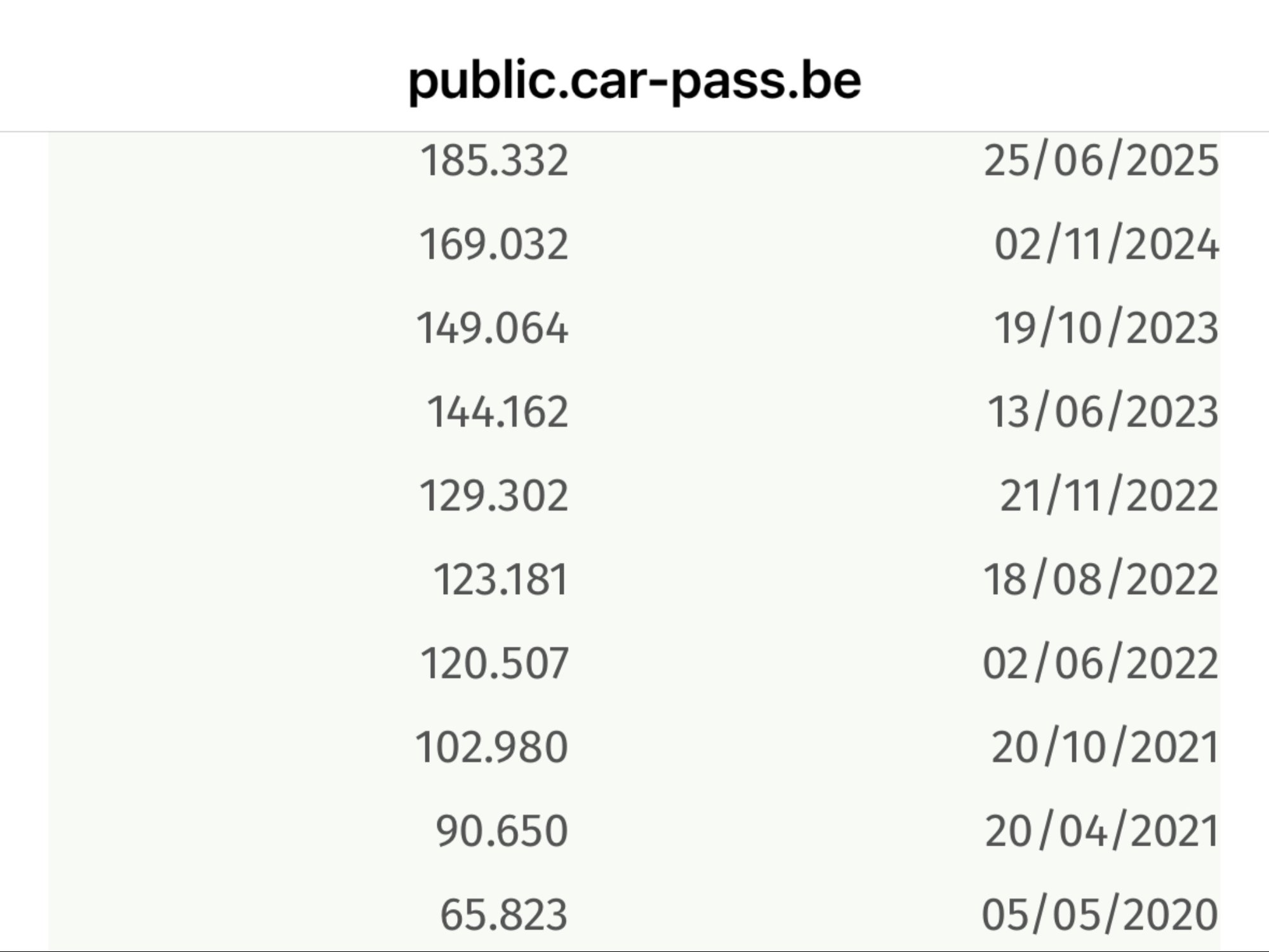This screenshot has width=1269, height=952.
Task: Click the 18/08/2022 date entry
Action: click(x=1101, y=580)
